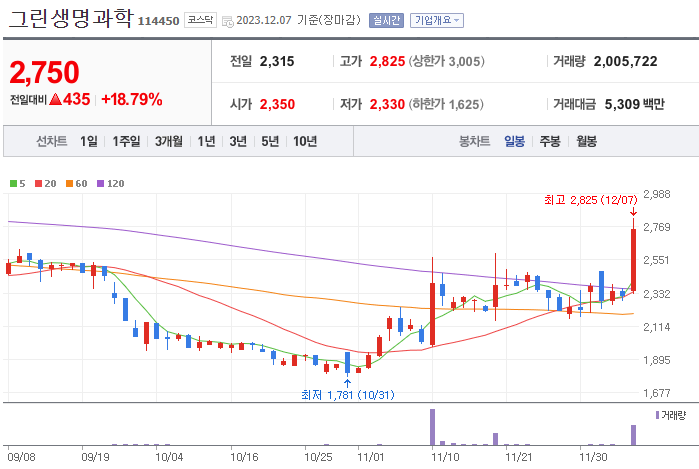Click the 실시간 real-time button
This screenshot has height=469, width=699.
[x=386, y=21]
